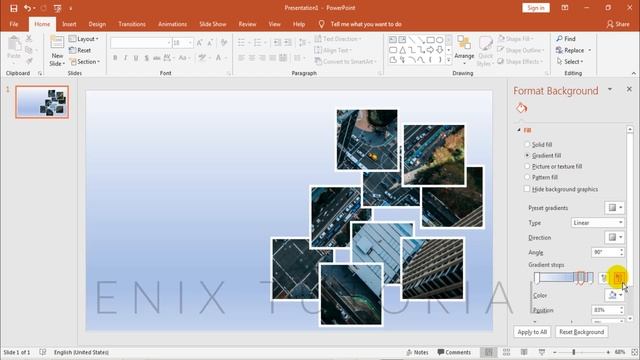Image resolution: width=640 pixels, height=360 pixels.
Task: Switch to the Transitions tab
Action: pyautogui.click(x=132, y=24)
